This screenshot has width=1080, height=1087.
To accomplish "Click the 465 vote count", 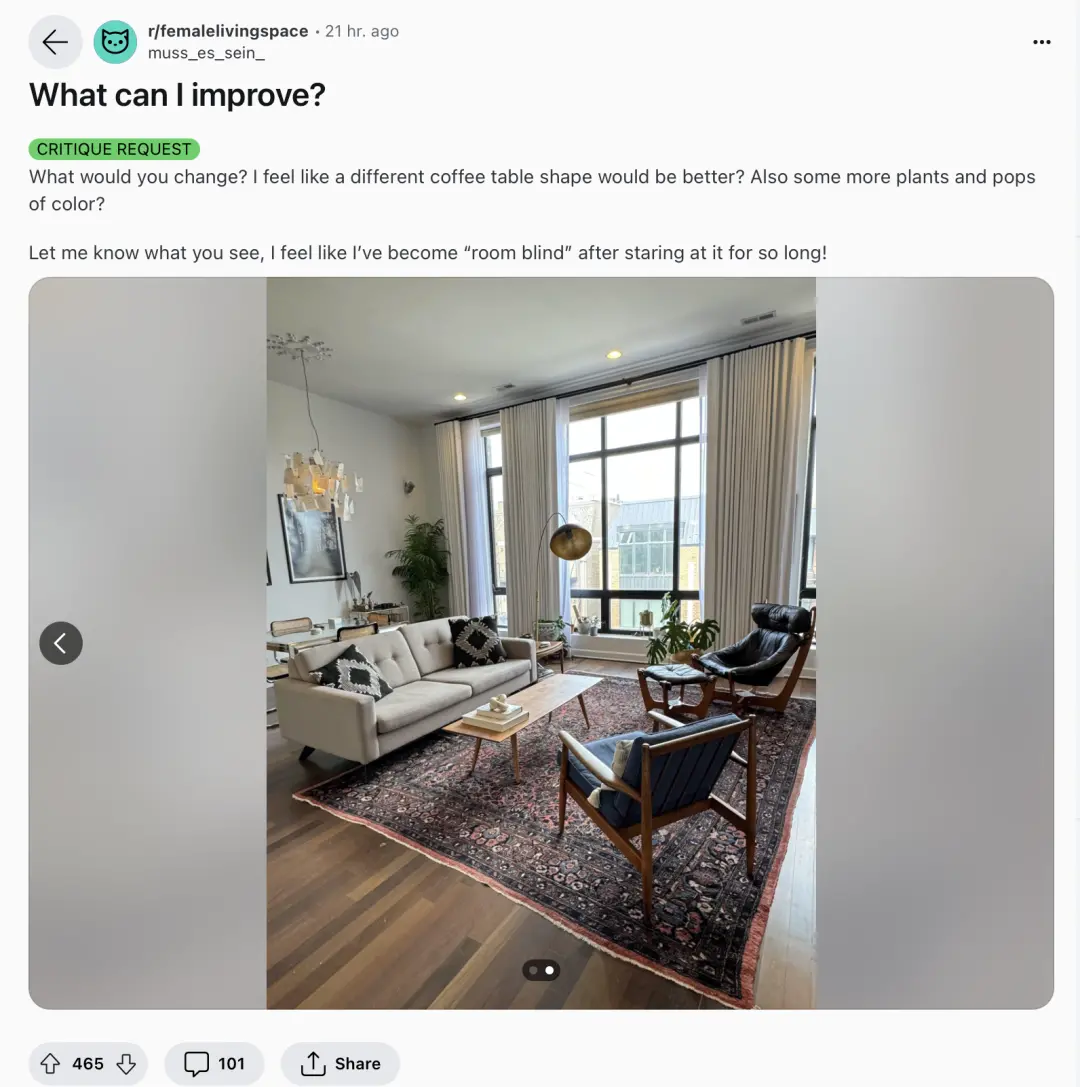I will [87, 1063].
